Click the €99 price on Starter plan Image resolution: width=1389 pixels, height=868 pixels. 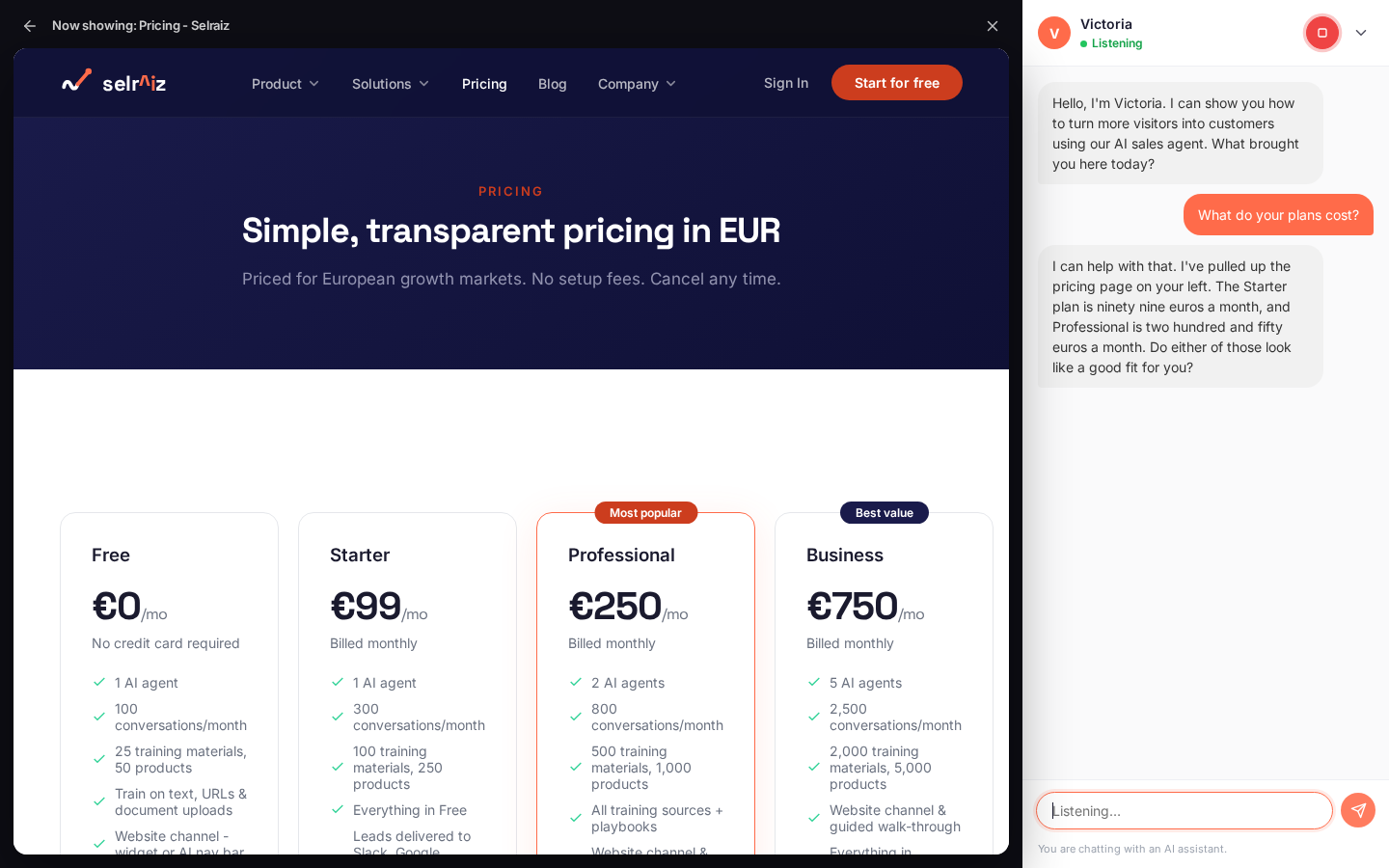[x=366, y=607]
